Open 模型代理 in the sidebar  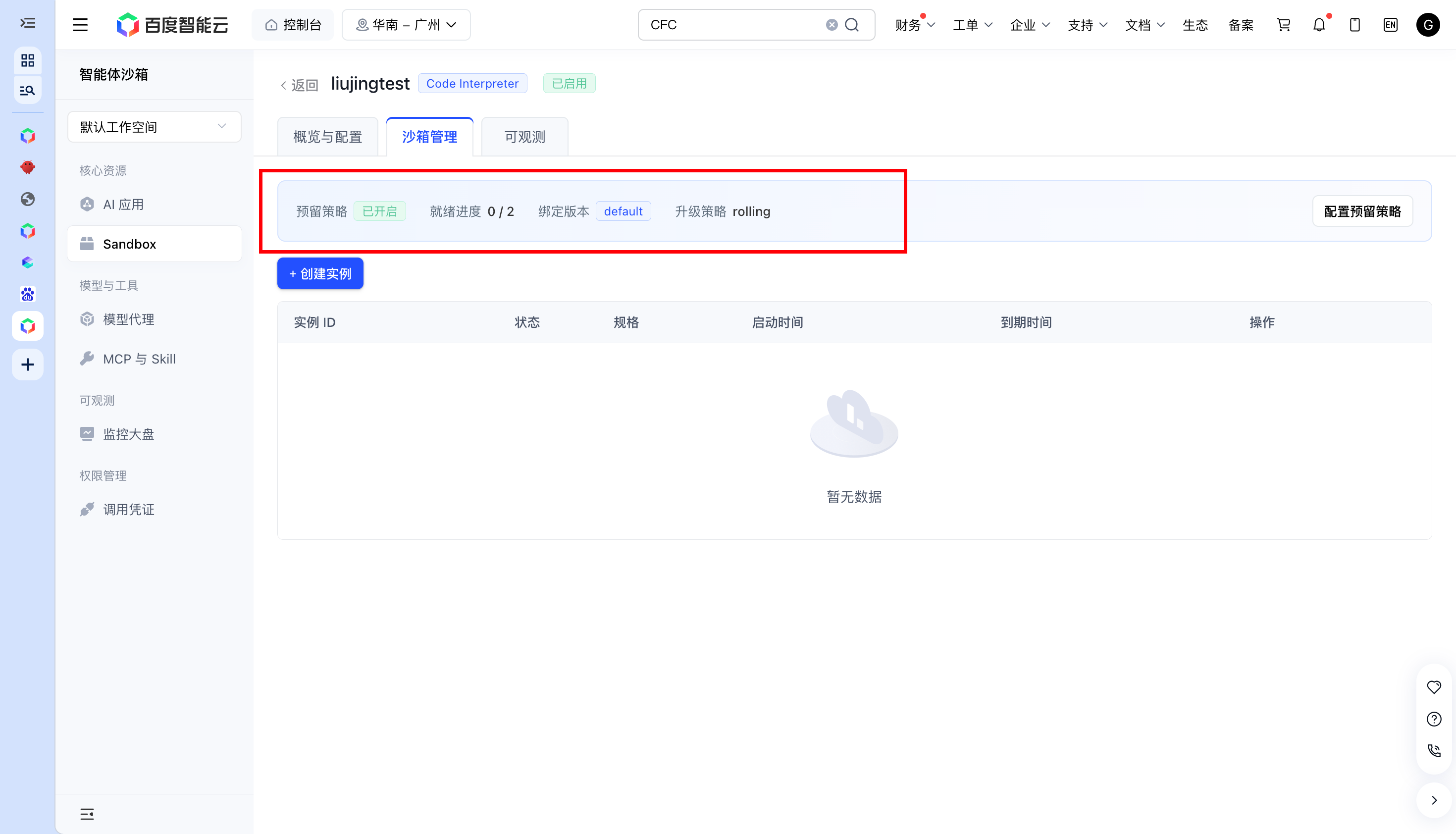[x=154, y=319]
